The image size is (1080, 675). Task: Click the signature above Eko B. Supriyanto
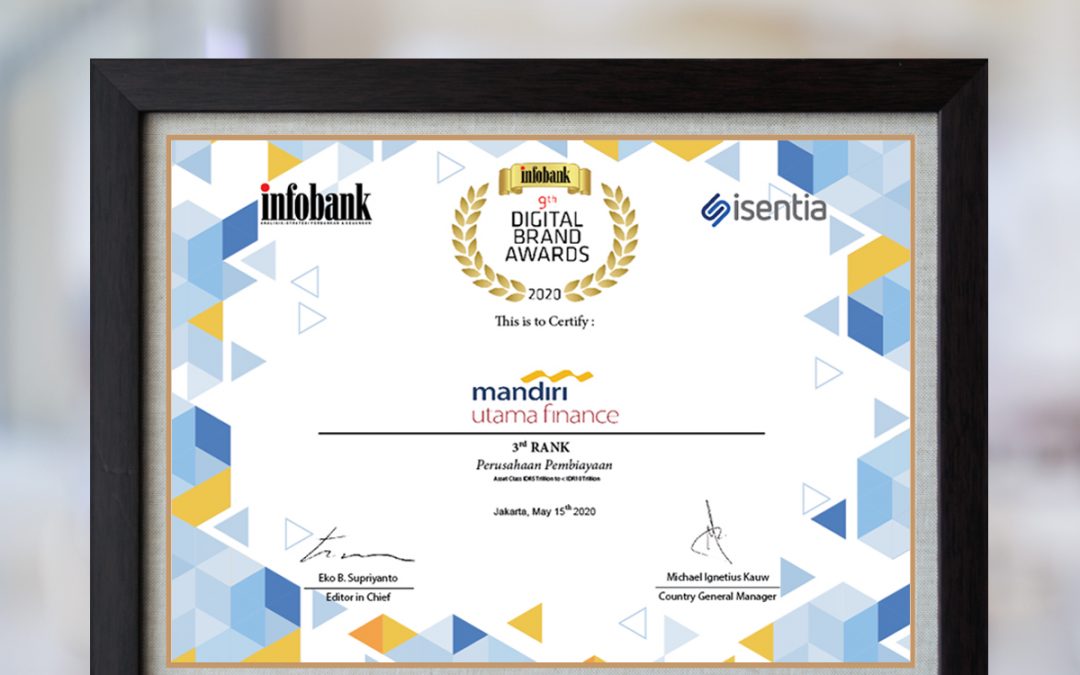pyautogui.click(x=356, y=547)
